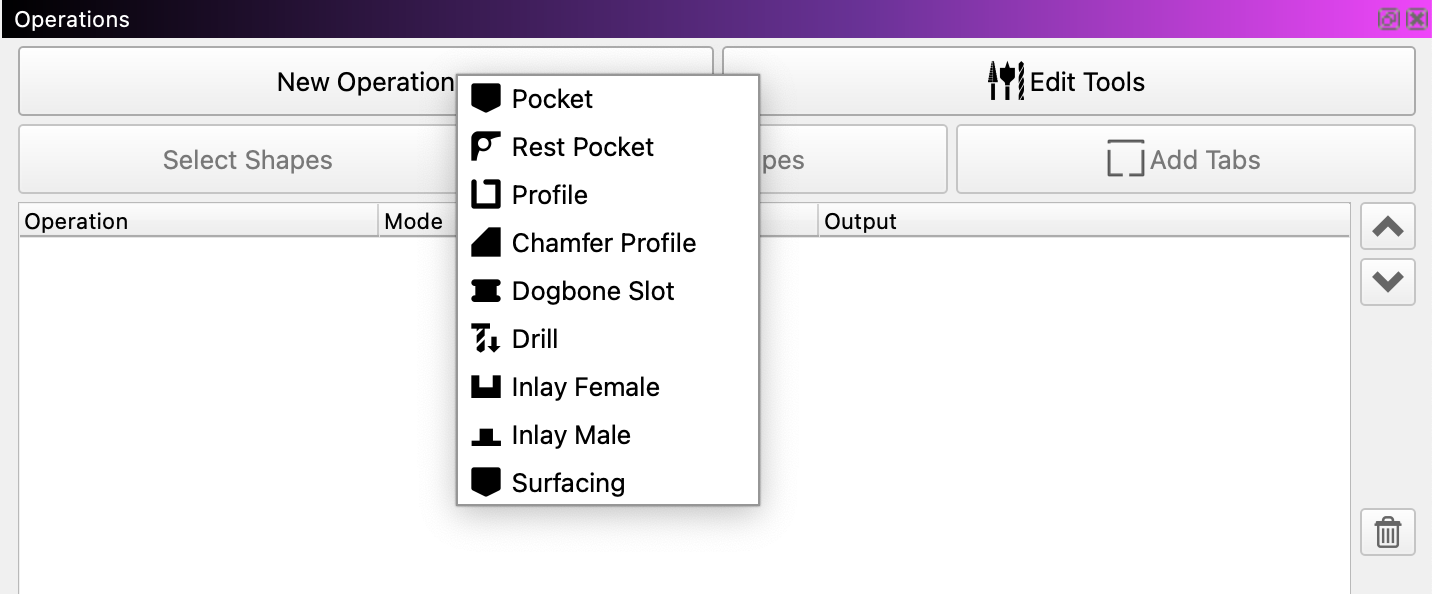Move operation down with the down arrow
Viewport: 1432px width, 594px height.
pyautogui.click(x=1387, y=282)
